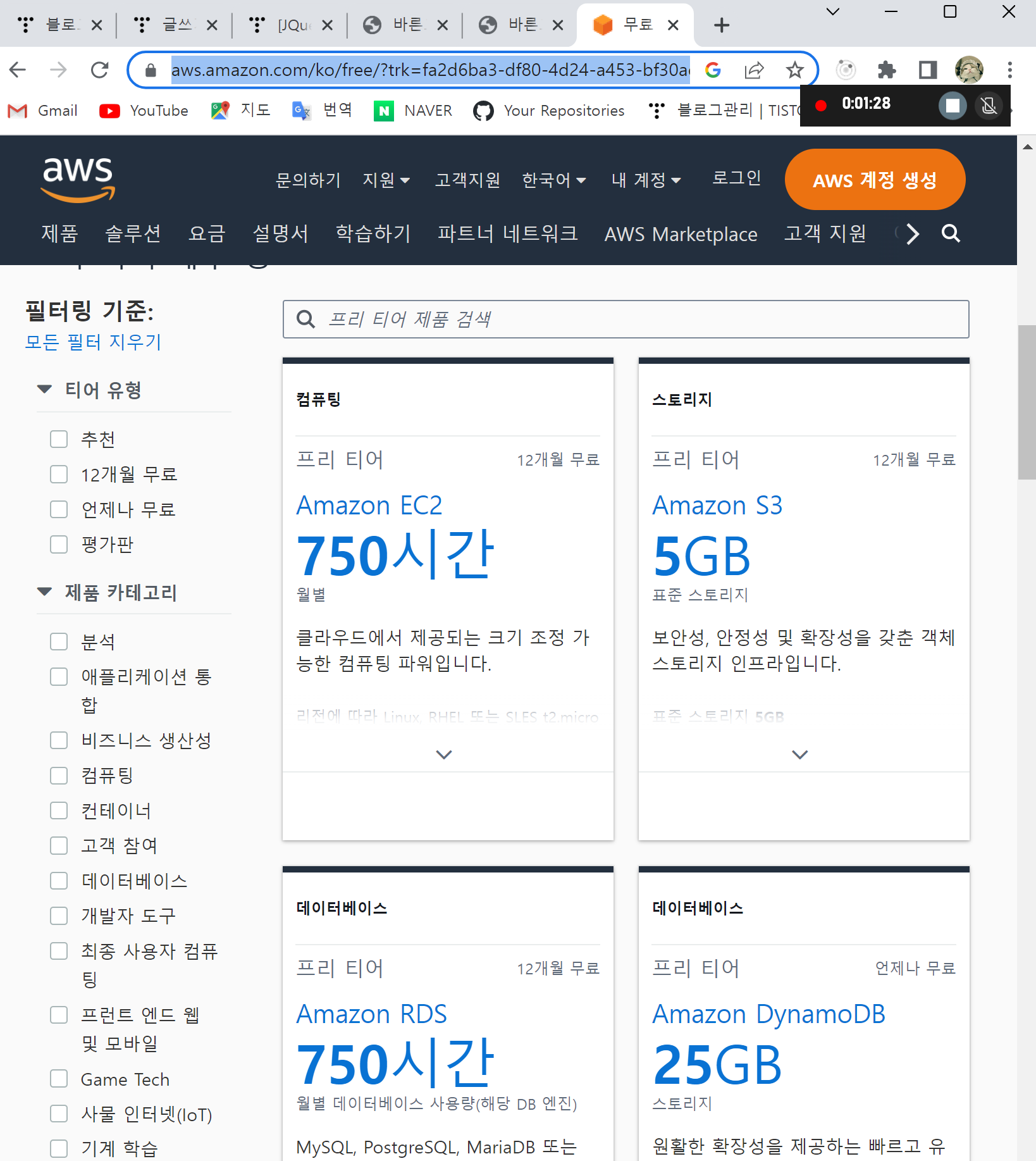
Task: Stop the screen recording
Action: pos(953,106)
